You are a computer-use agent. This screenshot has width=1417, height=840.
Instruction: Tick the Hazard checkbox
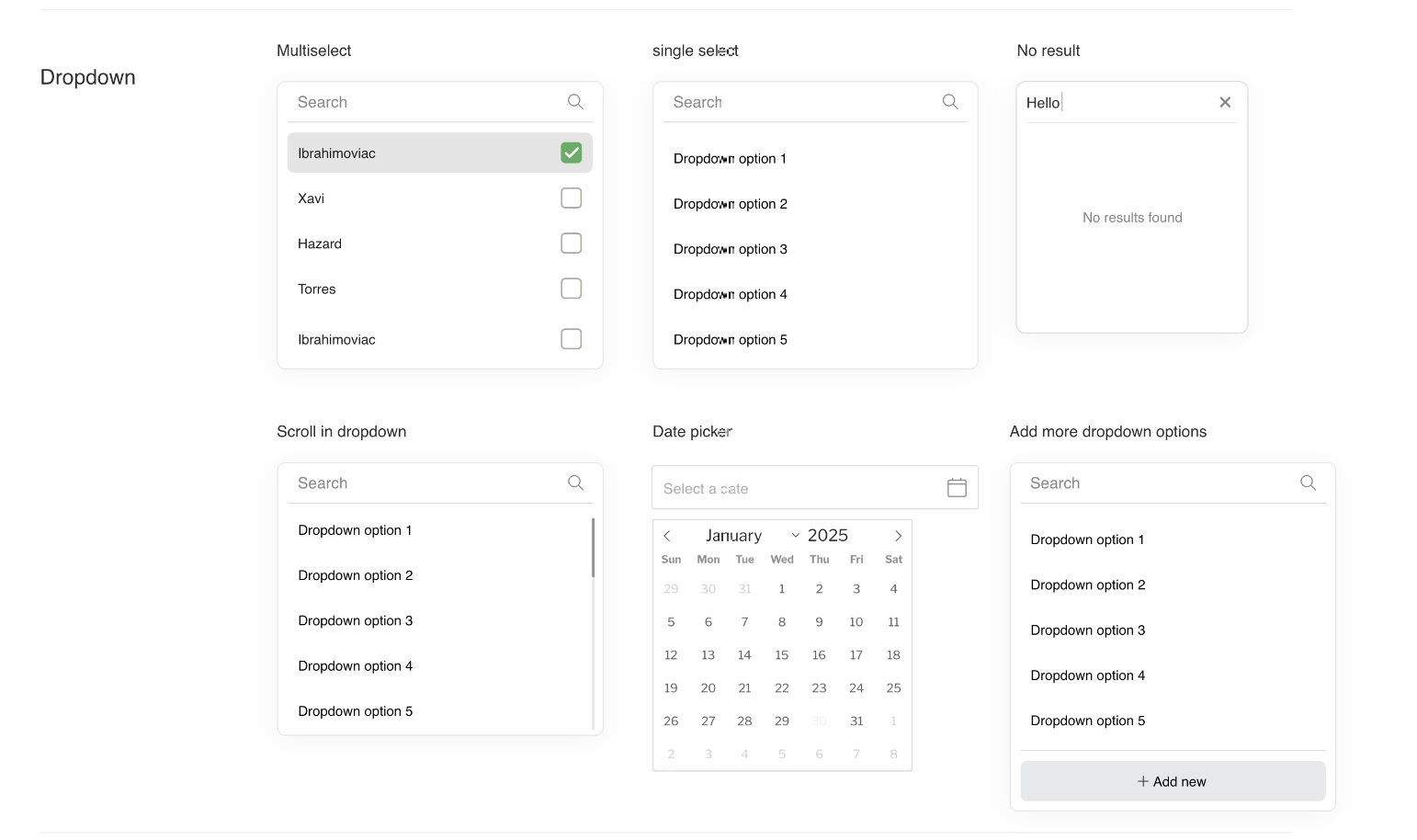571,244
